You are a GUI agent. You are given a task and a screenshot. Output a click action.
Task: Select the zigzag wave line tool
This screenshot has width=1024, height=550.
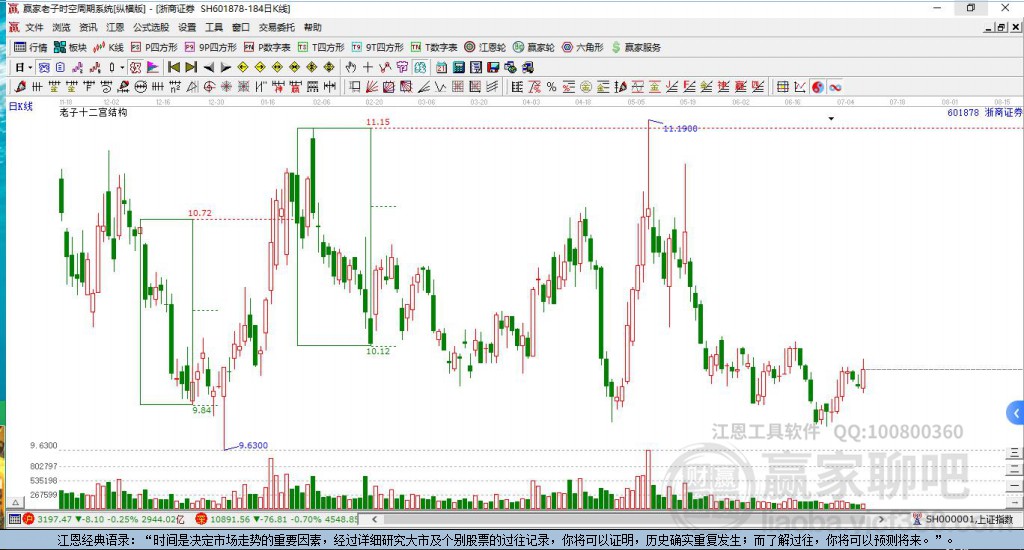(441, 87)
